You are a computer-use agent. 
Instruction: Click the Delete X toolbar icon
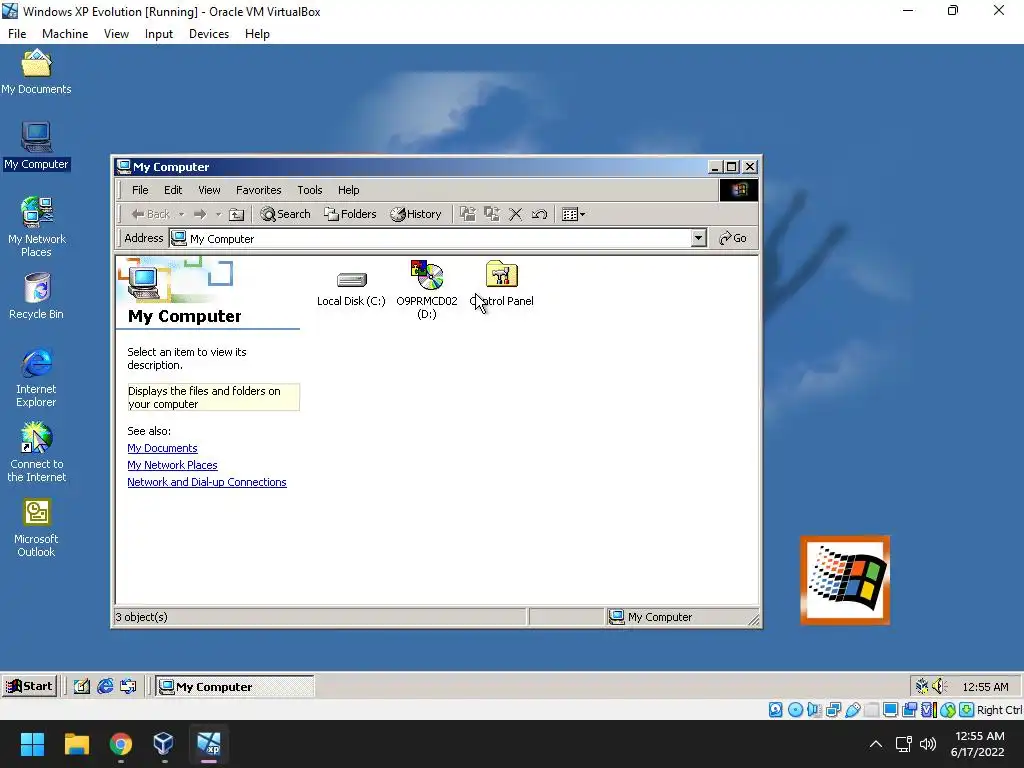515,214
